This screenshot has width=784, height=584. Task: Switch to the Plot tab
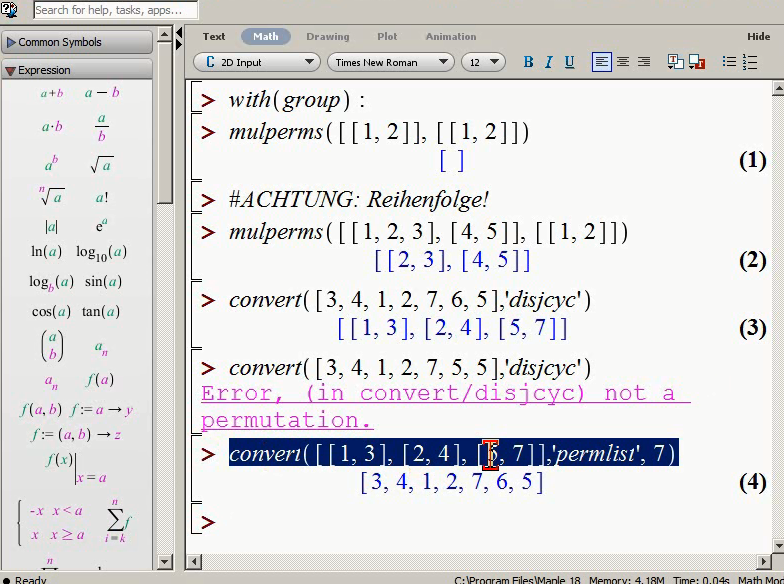tap(387, 36)
